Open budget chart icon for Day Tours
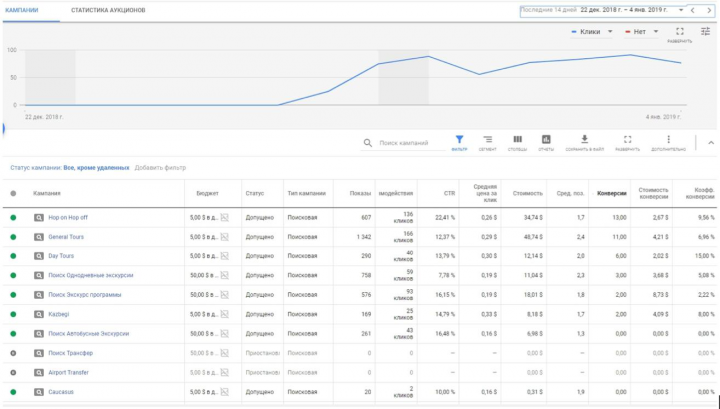 pyautogui.click(x=225, y=256)
